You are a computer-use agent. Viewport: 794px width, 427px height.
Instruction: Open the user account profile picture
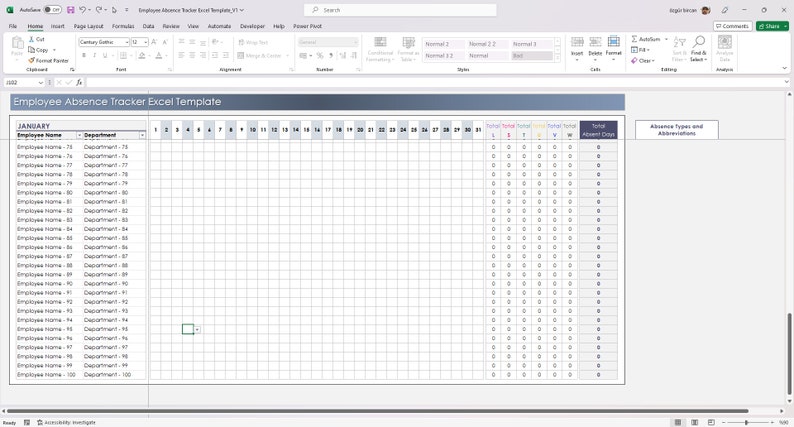click(x=705, y=10)
